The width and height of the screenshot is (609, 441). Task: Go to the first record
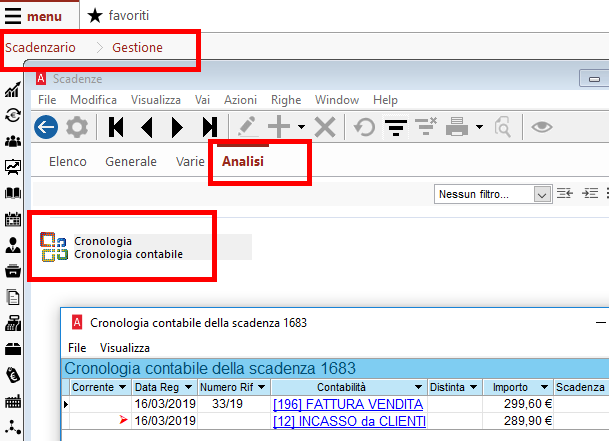tap(116, 127)
